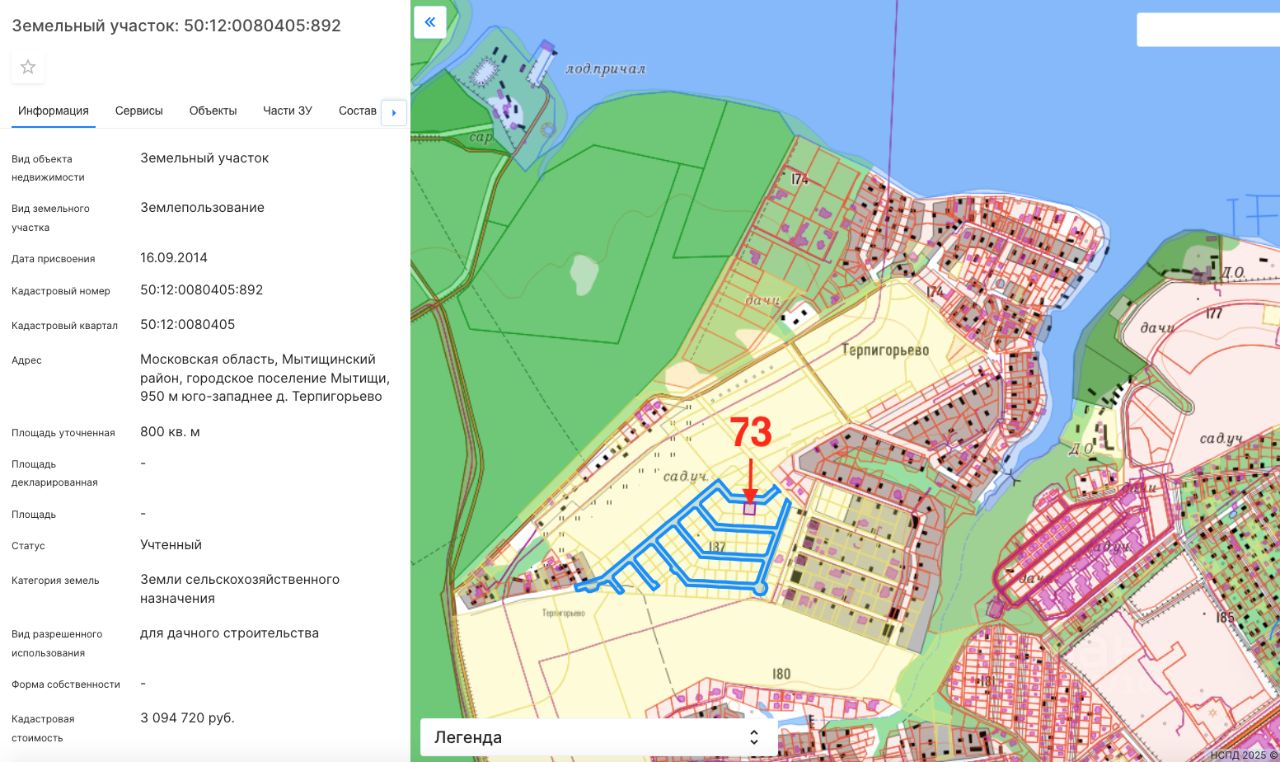Viewport: 1280px width, 762px height.
Task: Click the лодпричал label on the map
Action: click(x=605, y=69)
